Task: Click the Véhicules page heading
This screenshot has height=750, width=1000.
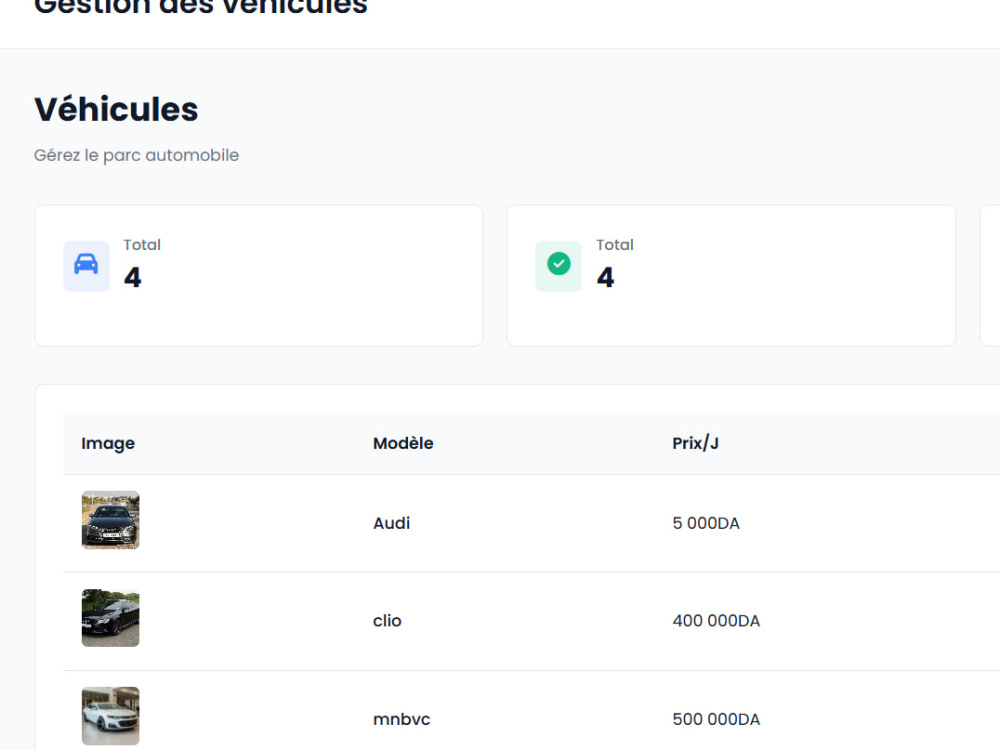Action: click(x=116, y=109)
